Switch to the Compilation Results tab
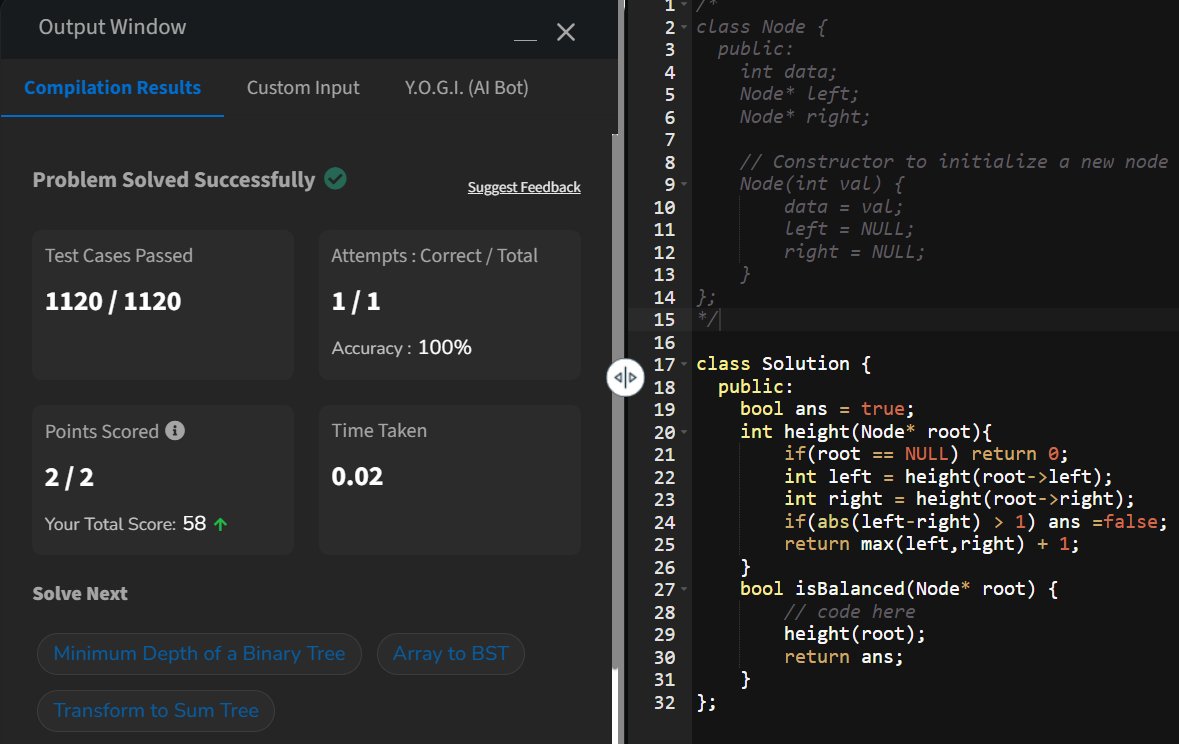Image resolution: width=1179 pixels, height=744 pixels. coord(112,87)
